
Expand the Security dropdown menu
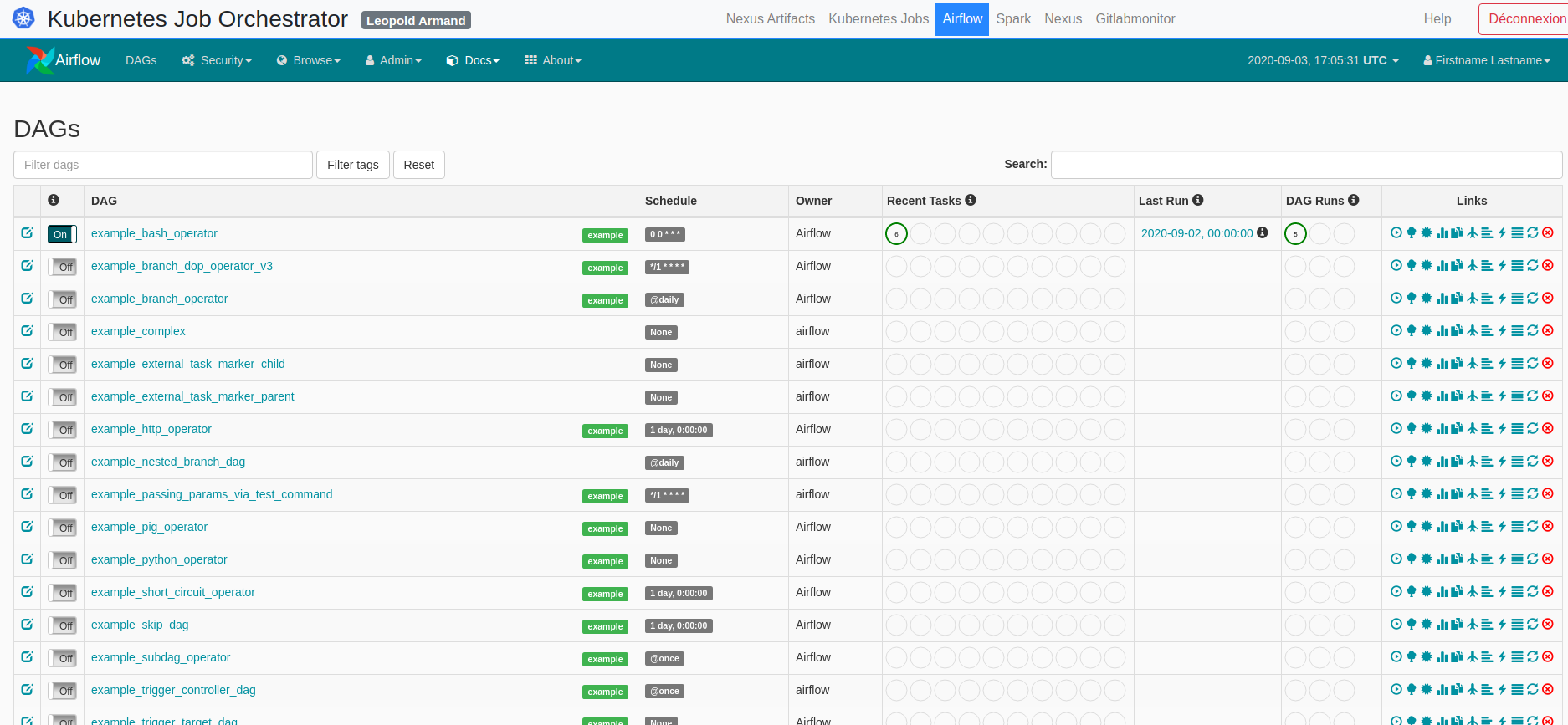click(x=217, y=60)
